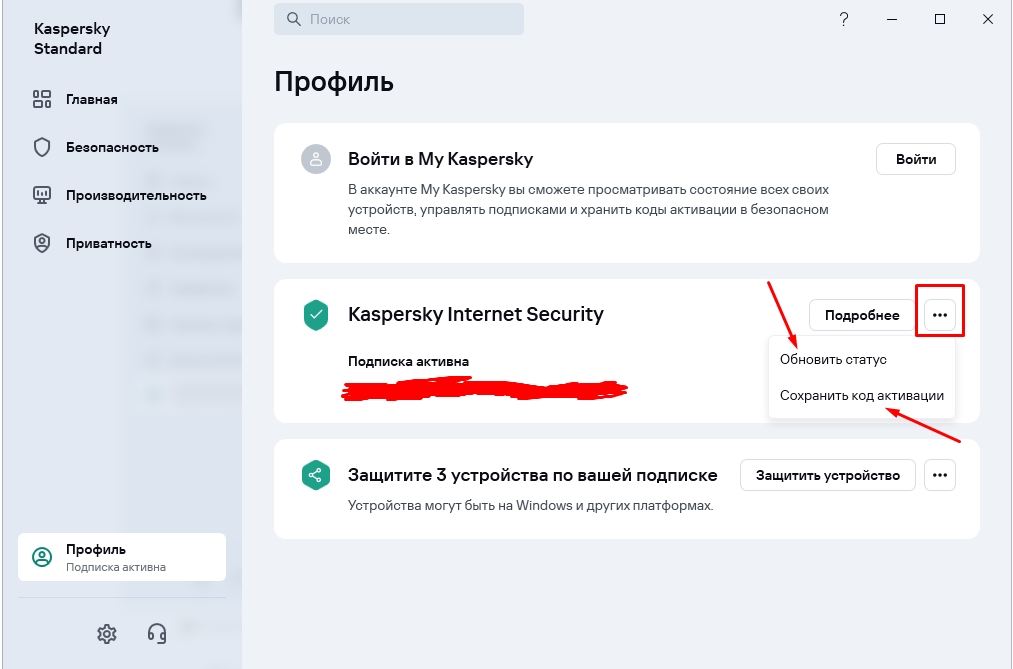Expand three-dots menu for device protection

[x=939, y=475]
